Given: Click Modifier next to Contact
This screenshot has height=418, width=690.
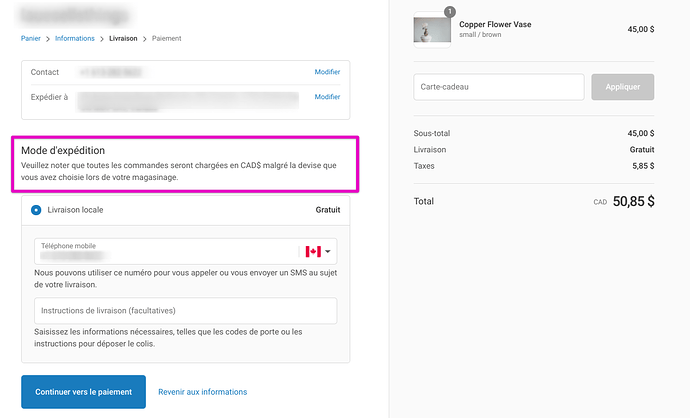Looking at the screenshot, I should coord(327,72).
